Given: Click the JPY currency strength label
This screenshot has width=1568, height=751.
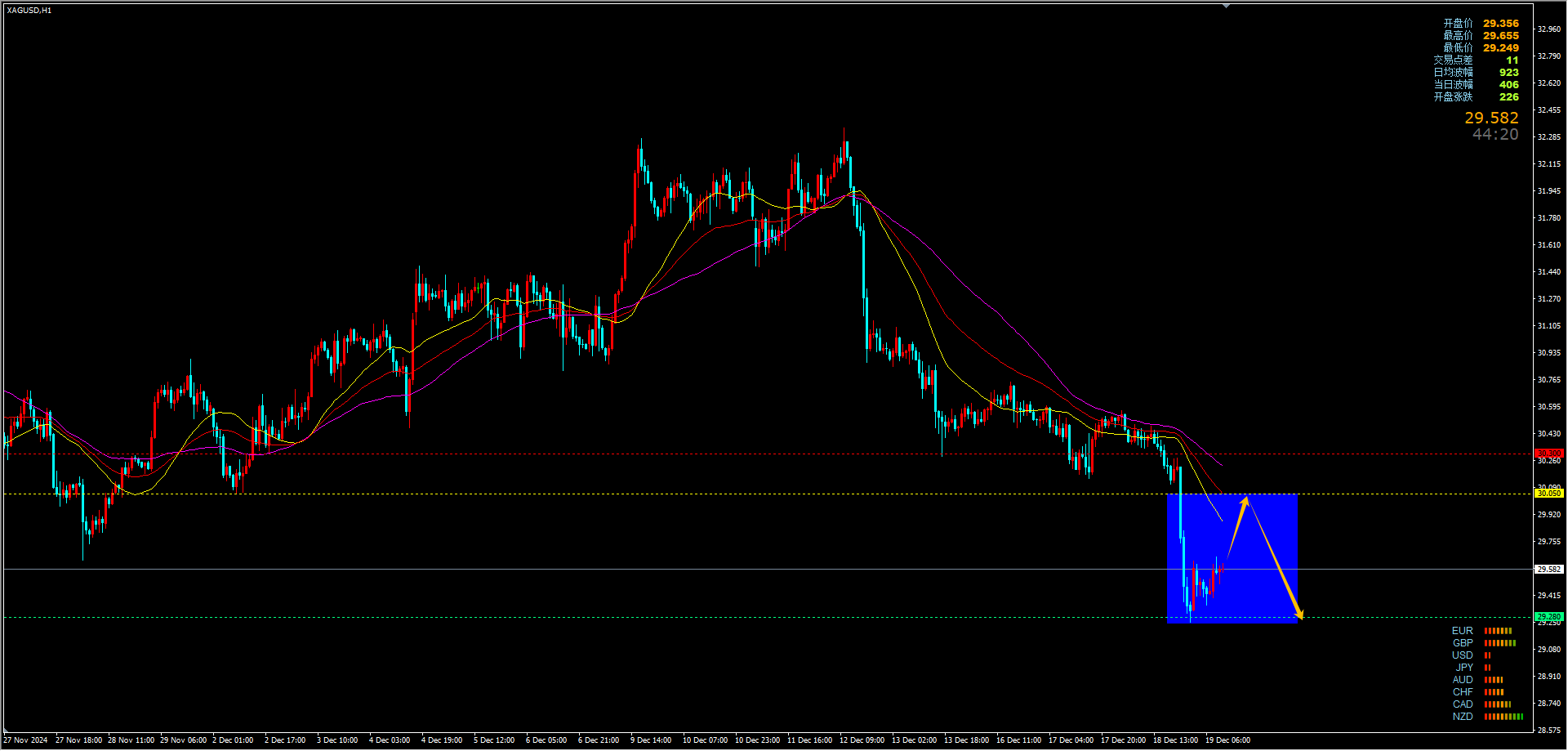Looking at the screenshot, I should [1465, 668].
